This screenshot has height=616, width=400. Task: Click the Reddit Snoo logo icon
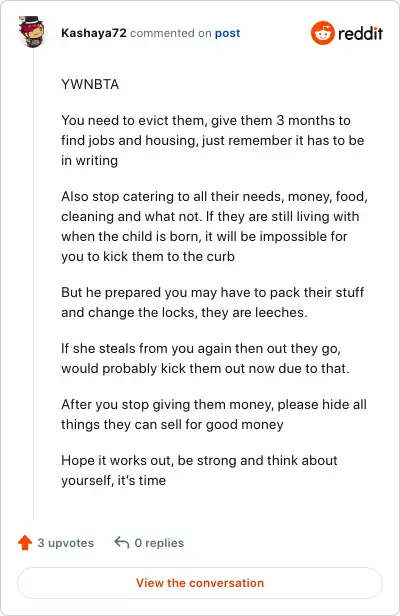[x=323, y=33]
